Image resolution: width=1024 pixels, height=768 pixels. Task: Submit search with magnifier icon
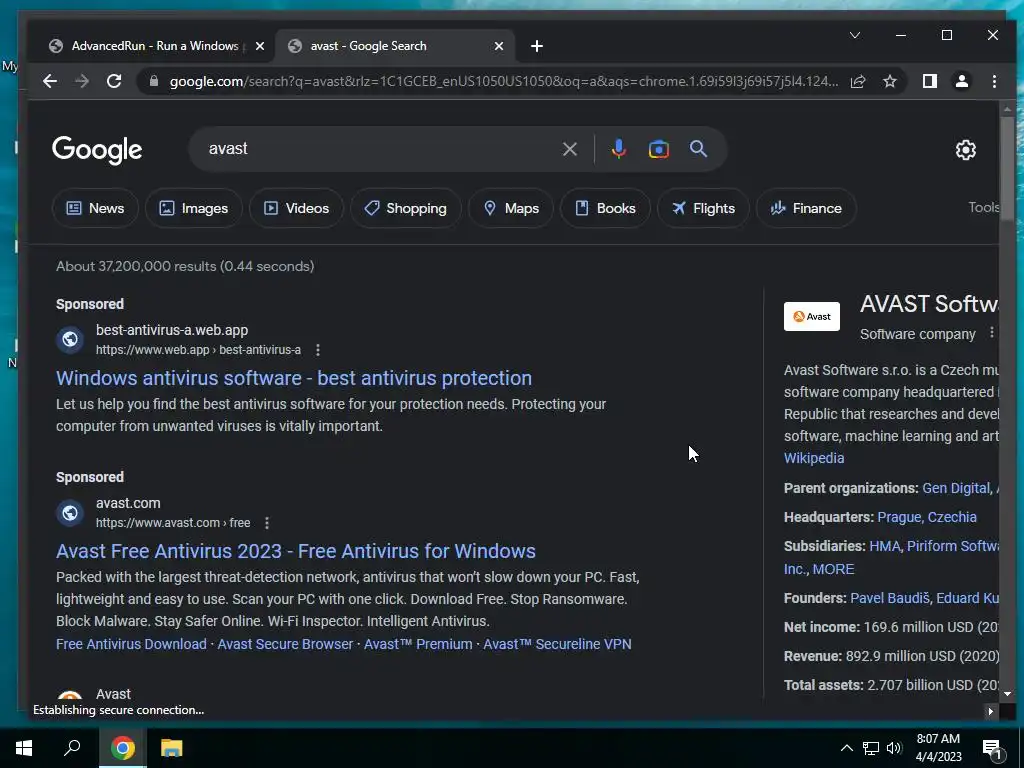(699, 149)
